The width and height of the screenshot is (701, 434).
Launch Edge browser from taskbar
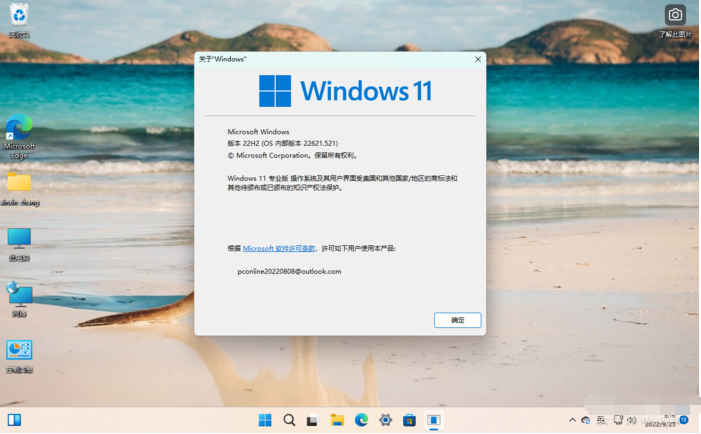pyautogui.click(x=361, y=420)
